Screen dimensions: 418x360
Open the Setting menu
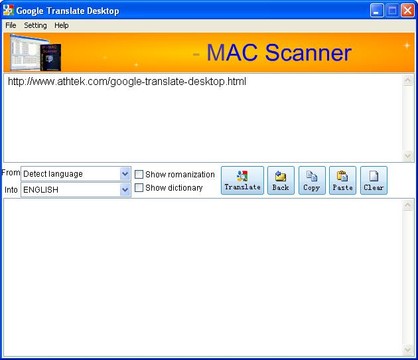(x=35, y=25)
